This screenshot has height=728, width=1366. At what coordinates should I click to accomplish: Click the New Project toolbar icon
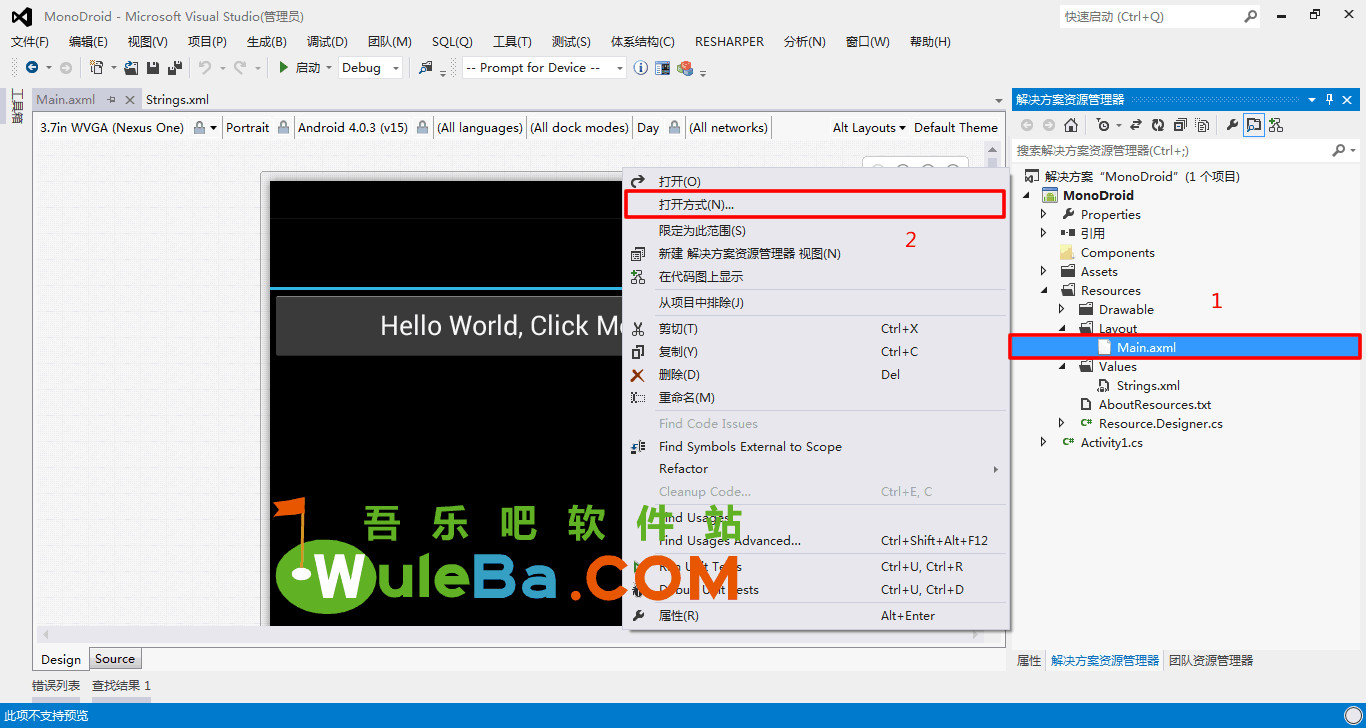coord(96,68)
